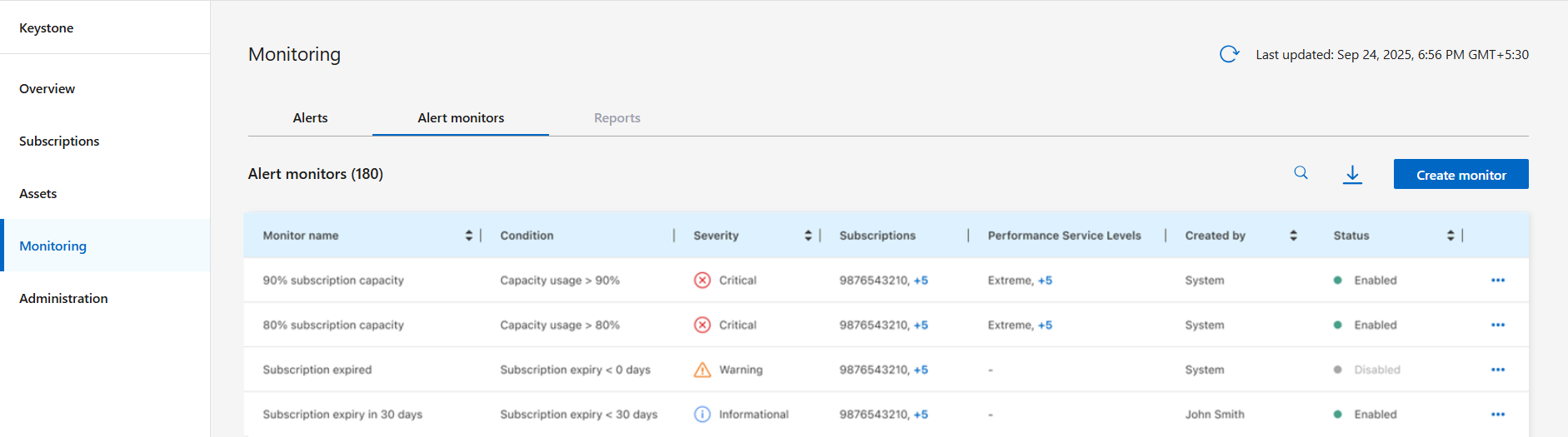This screenshot has height=437, width=1568.
Task: Open more options for Subscription expired monitor
Action: (x=1497, y=370)
